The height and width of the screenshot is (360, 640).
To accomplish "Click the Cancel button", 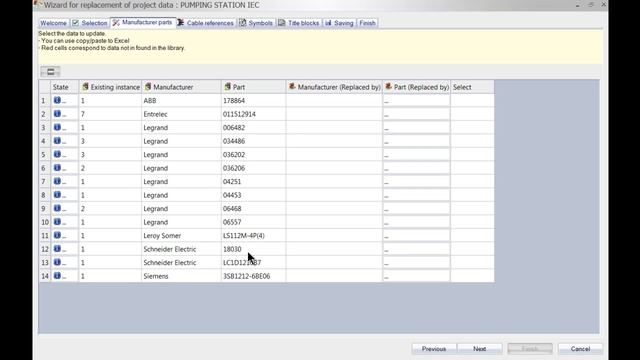I will 580,349.
